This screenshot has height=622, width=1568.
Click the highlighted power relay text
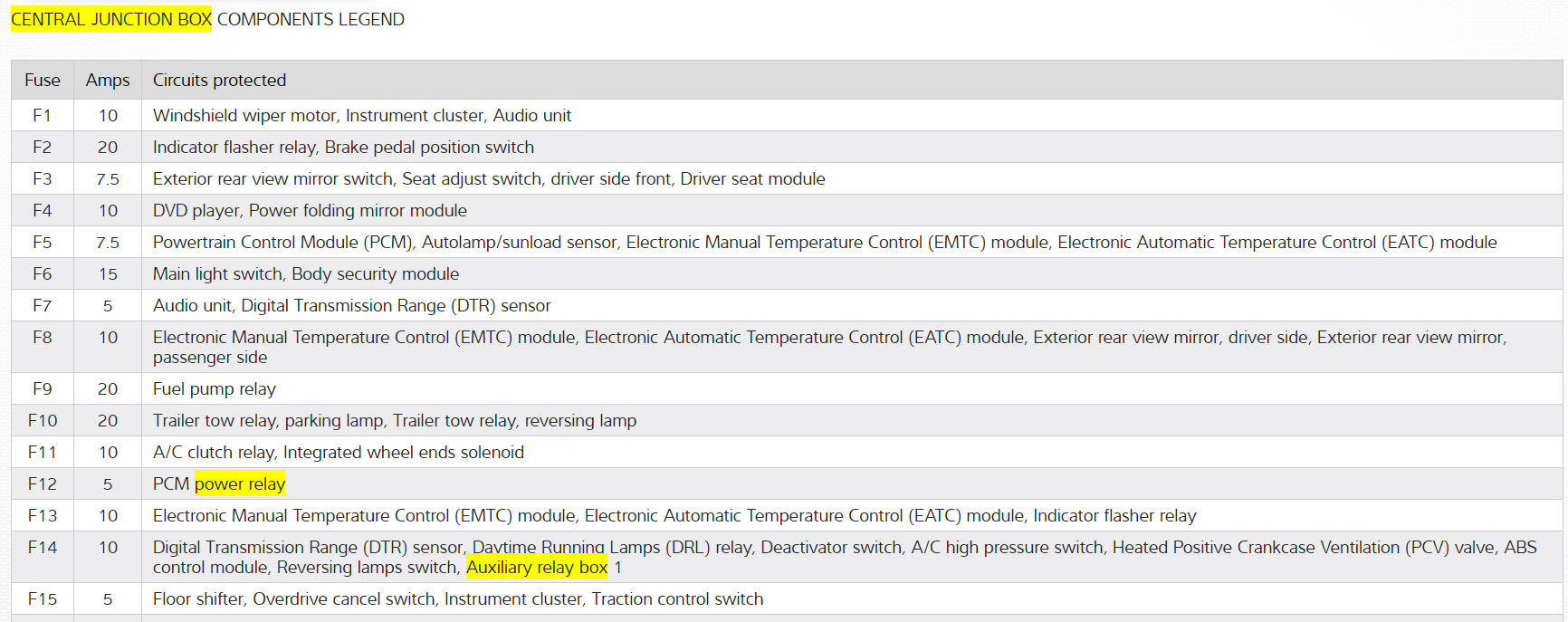240,483
